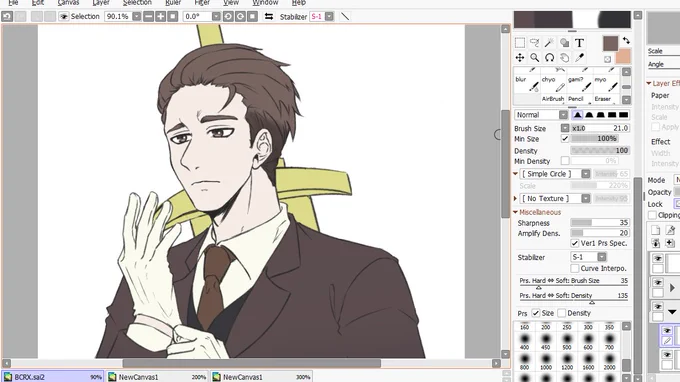This screenshot has width=680, height=382.
Task: Toggle Ver1 Prs Spec. checkbox
Action: click(575, 243)
